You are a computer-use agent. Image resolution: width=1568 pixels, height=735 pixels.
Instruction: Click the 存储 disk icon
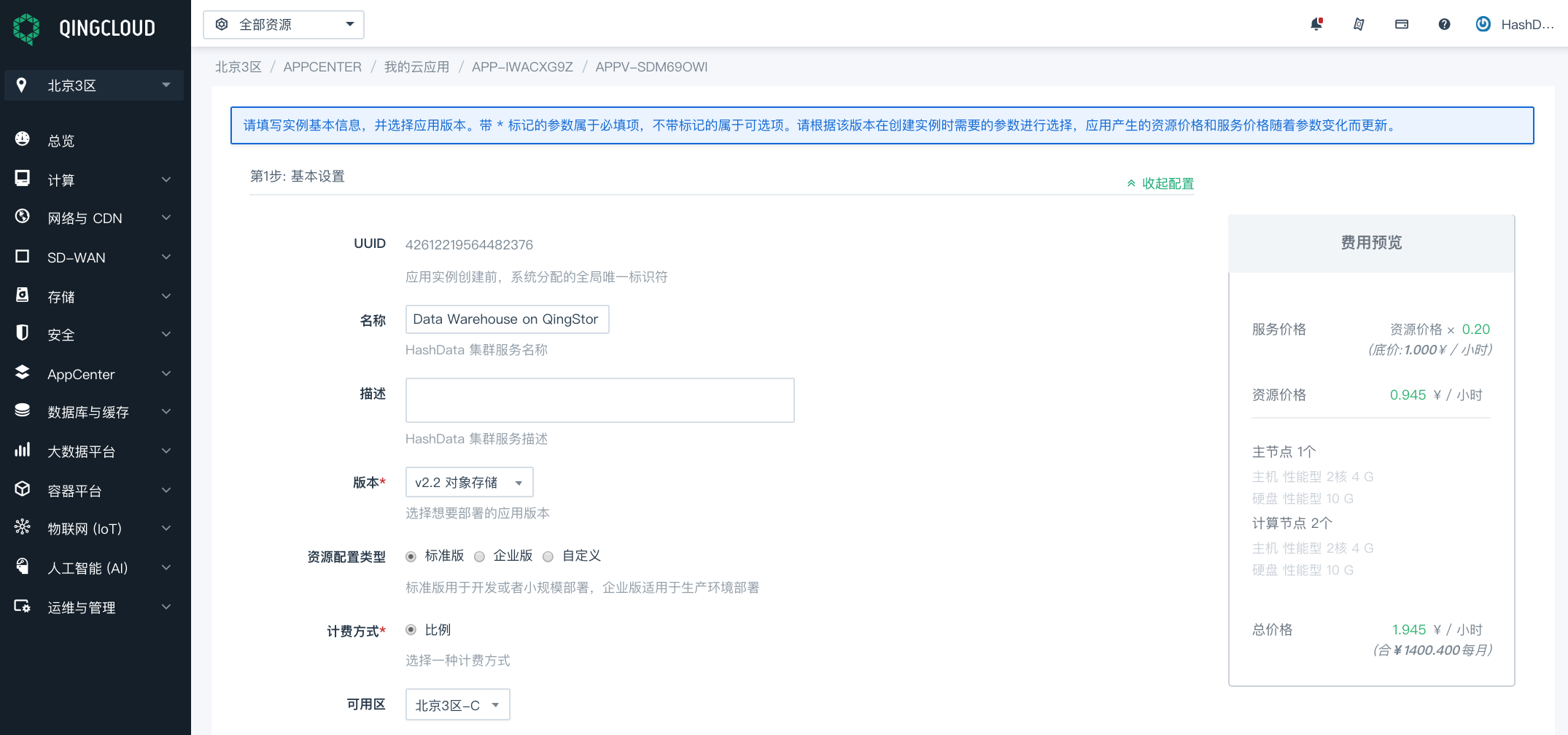pos(23,295)
